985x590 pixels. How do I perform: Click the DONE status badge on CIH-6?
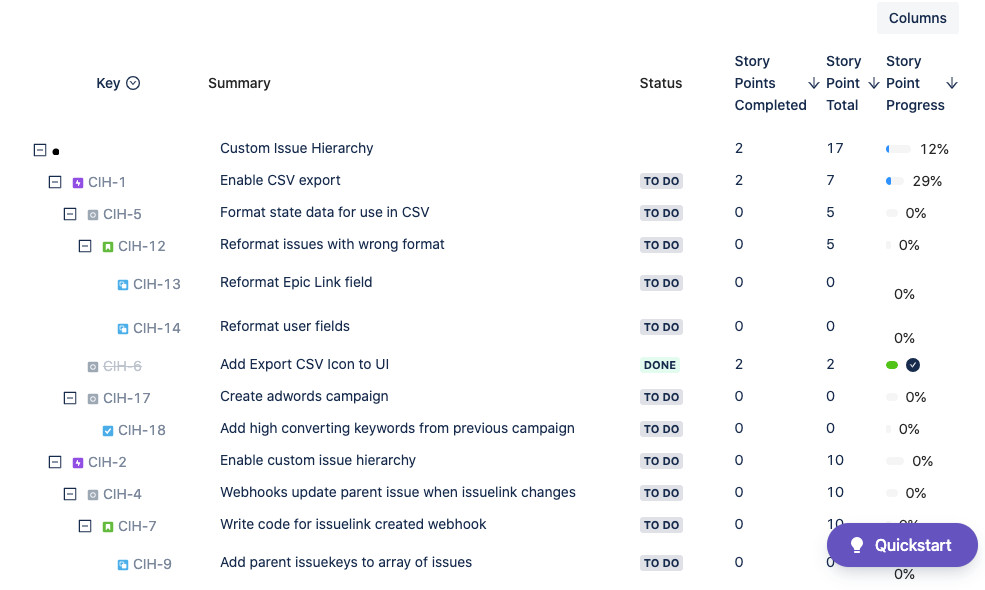pyautogui.click(x=659, y=365)
